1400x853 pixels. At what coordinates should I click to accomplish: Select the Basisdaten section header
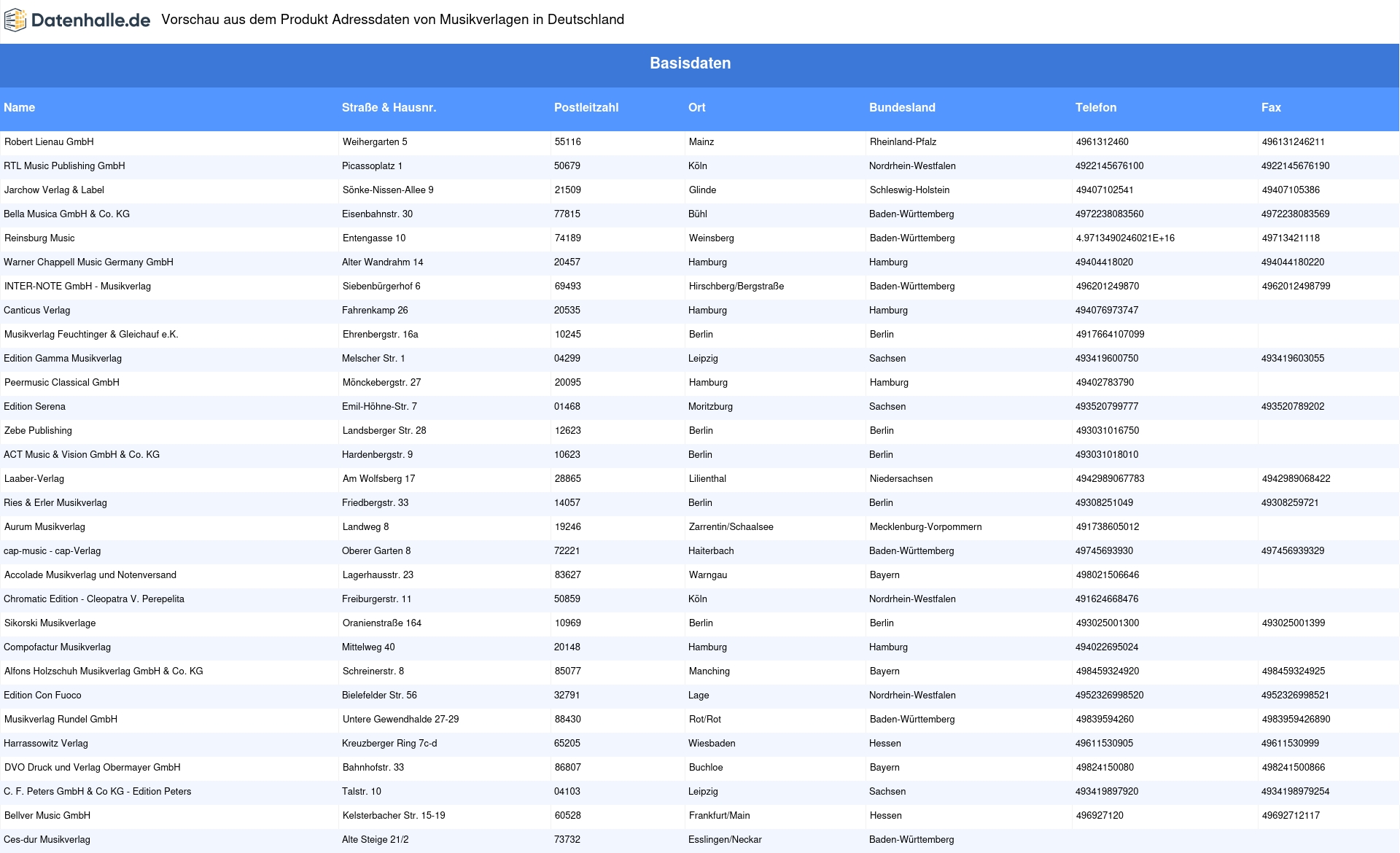(x=690, y=63)
